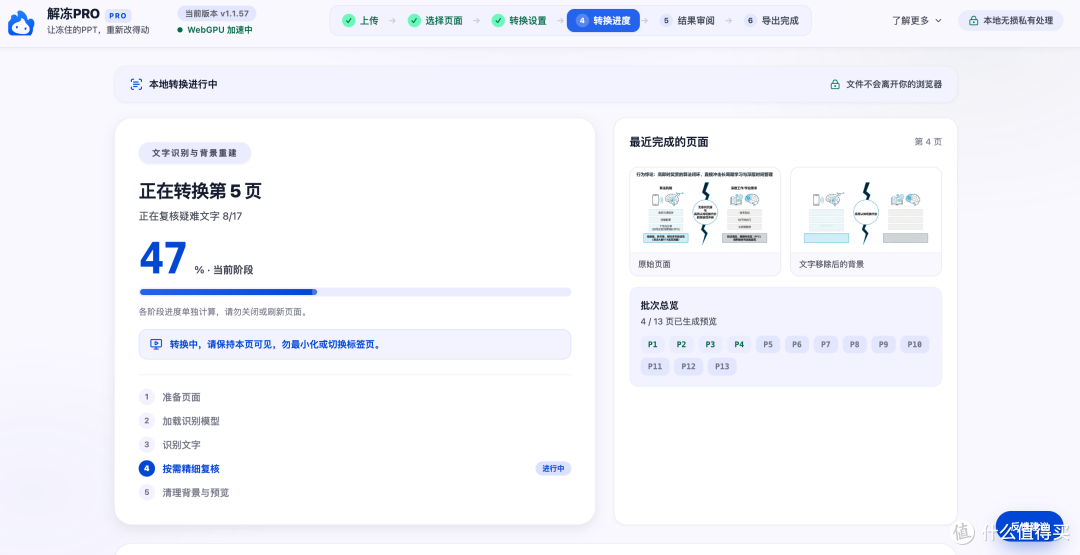Click the PRO badge beside the app name

pyautogui.click(x=118, y=15)
